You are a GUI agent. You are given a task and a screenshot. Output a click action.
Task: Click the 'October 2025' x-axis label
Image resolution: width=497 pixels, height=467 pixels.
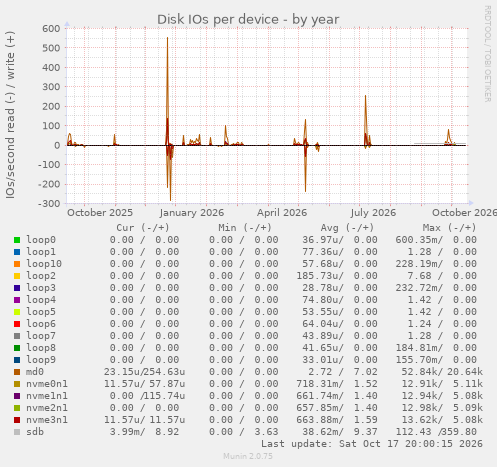click(100, 213)
